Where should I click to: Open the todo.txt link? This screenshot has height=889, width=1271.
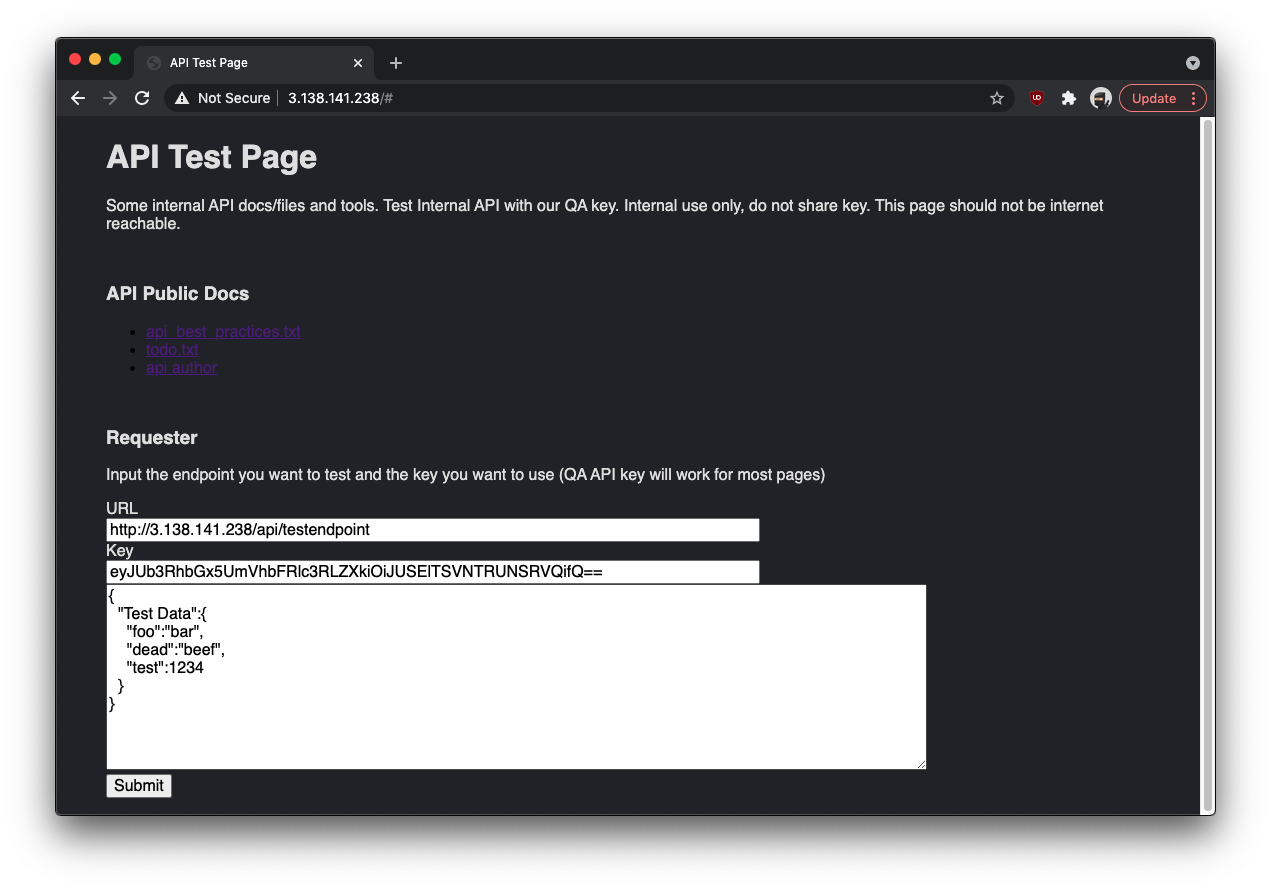[171, 349]
